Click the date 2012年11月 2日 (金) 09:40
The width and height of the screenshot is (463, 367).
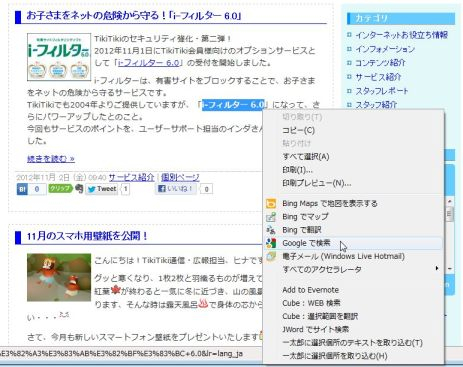click(x=61, y=177)
